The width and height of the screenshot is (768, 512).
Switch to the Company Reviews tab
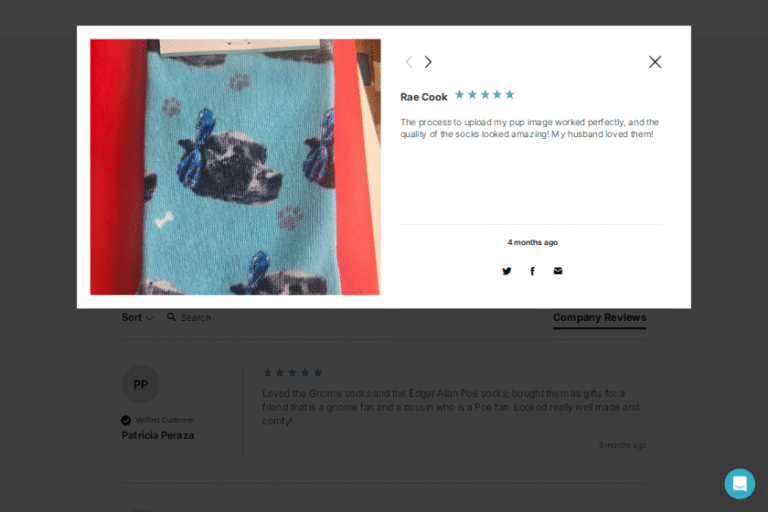[x=600, y=317]
